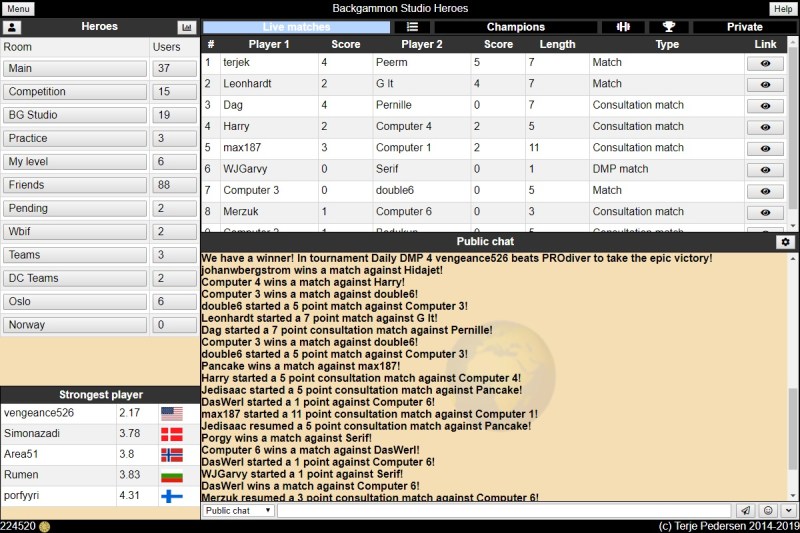The width and height of the screenshot is (800, 533).
Task: Watch Dag vs Pernille match via eye icon
Action: click(765, 106)
